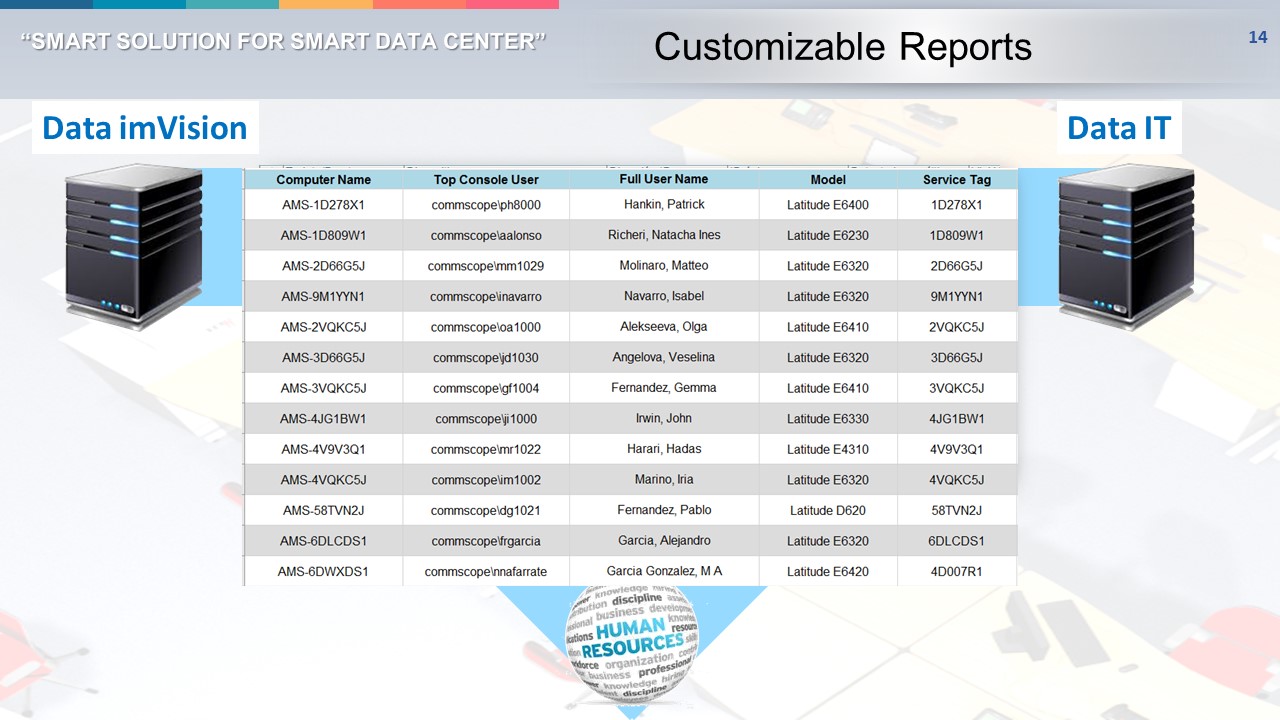1280x720 pixels.
Task: Click the Customizable Reports title
Action: point(843,46)
